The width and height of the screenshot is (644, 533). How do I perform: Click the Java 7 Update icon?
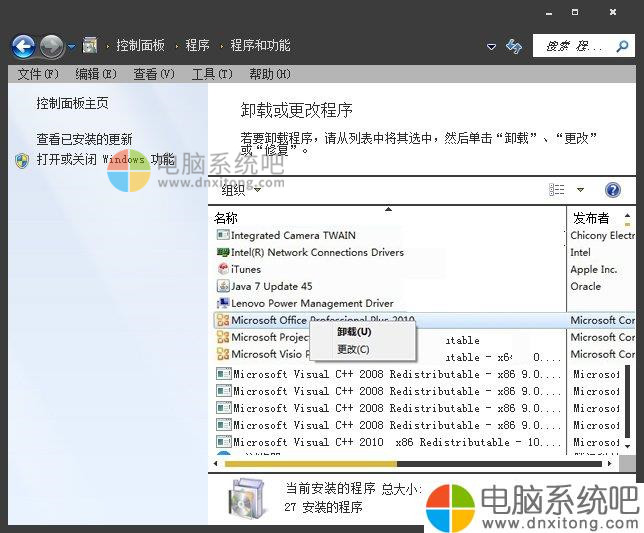coord(223,286)
